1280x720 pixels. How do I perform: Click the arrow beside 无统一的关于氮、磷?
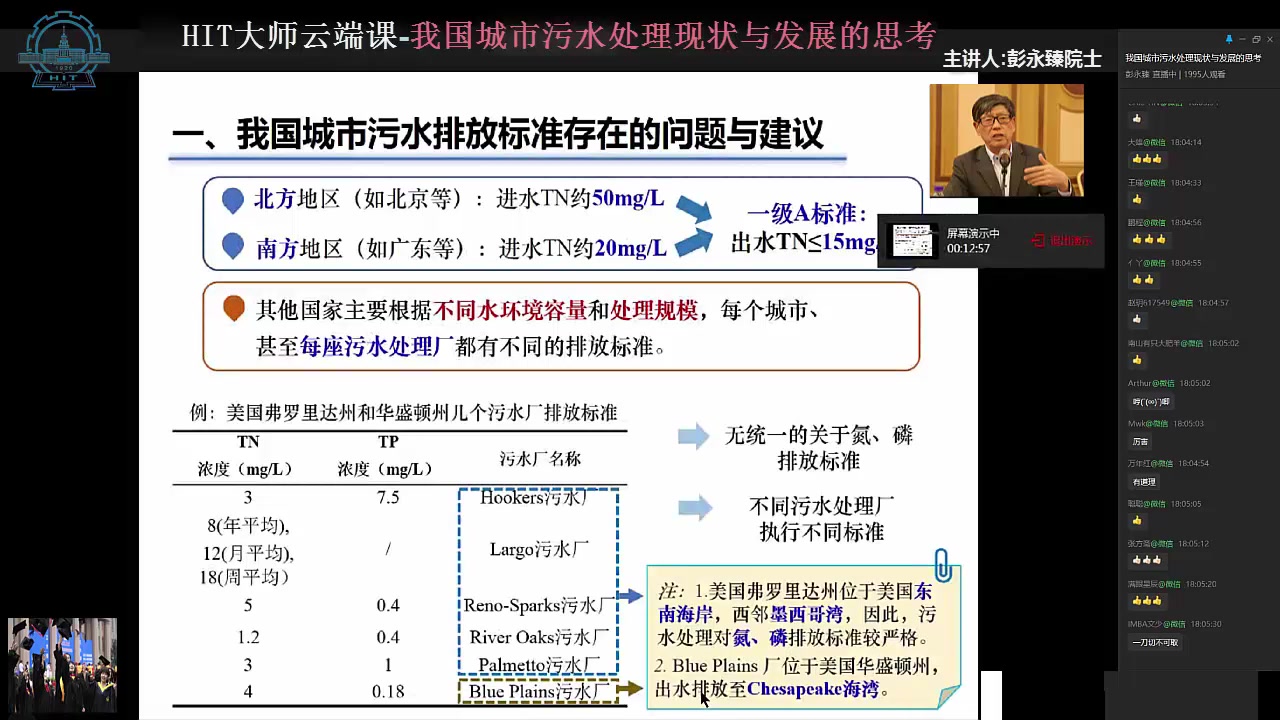(x=693, y=436)
